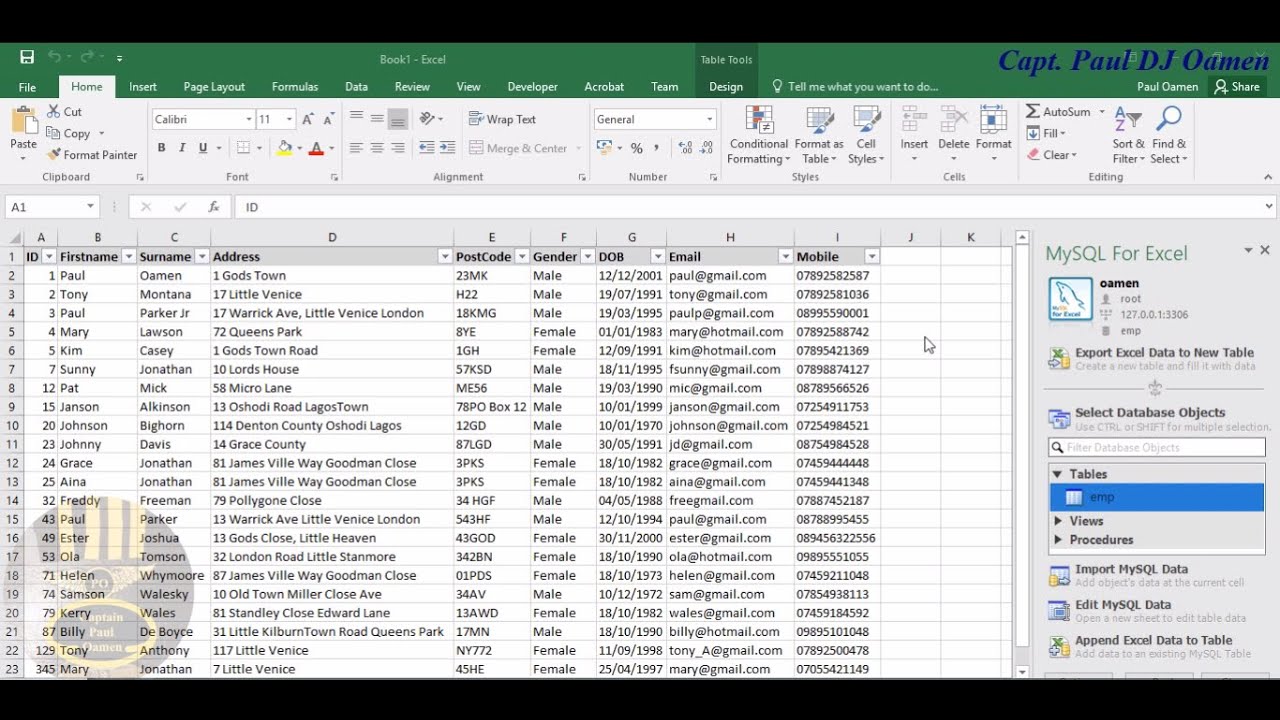Apply the red font color
Image resolution: width=1280 pixels, height=720 pixels.
coord(316,148)
